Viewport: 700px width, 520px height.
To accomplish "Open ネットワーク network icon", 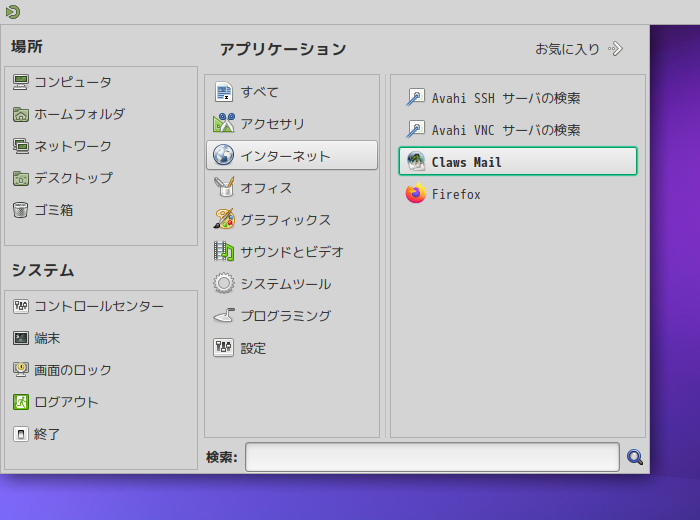I will (21, 146).
